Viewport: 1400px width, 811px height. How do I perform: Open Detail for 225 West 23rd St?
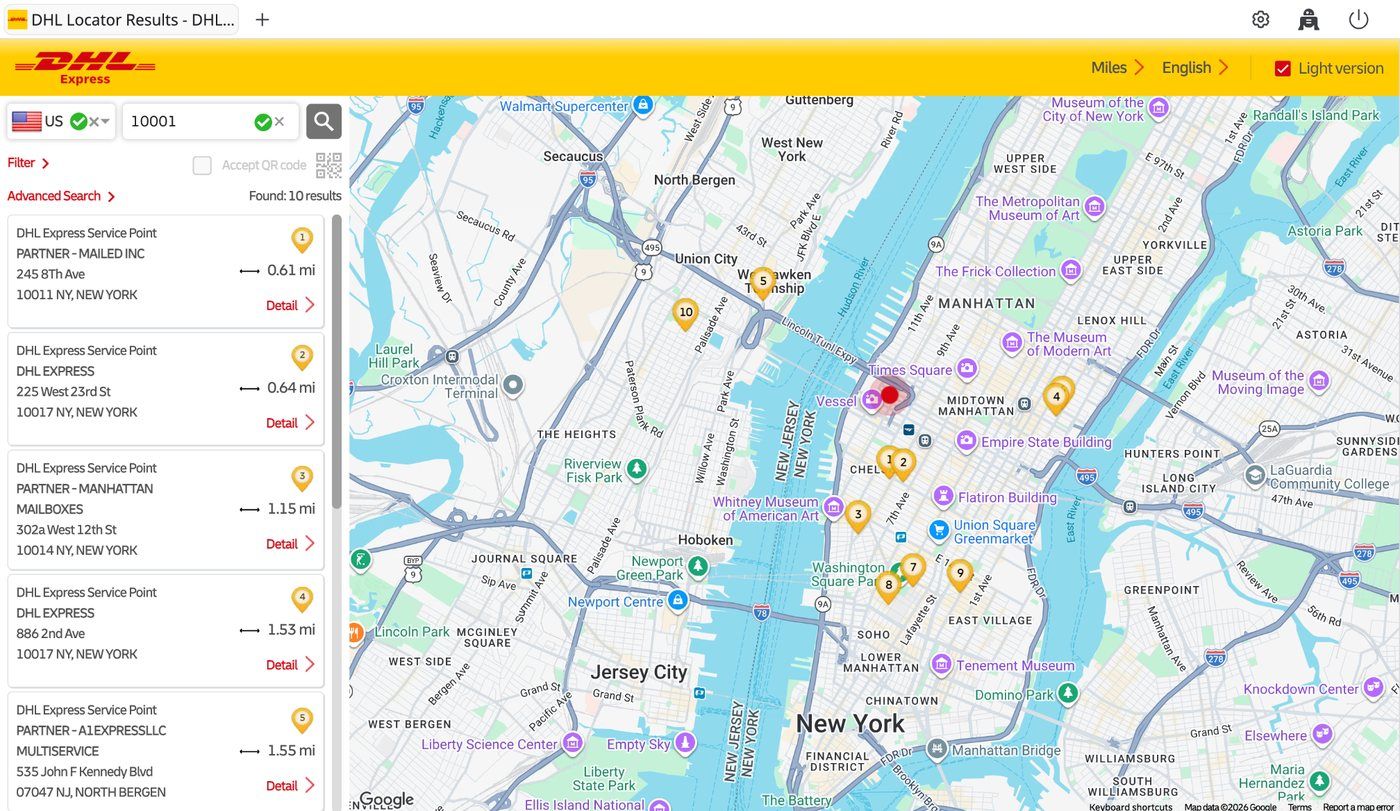point(290,423)
